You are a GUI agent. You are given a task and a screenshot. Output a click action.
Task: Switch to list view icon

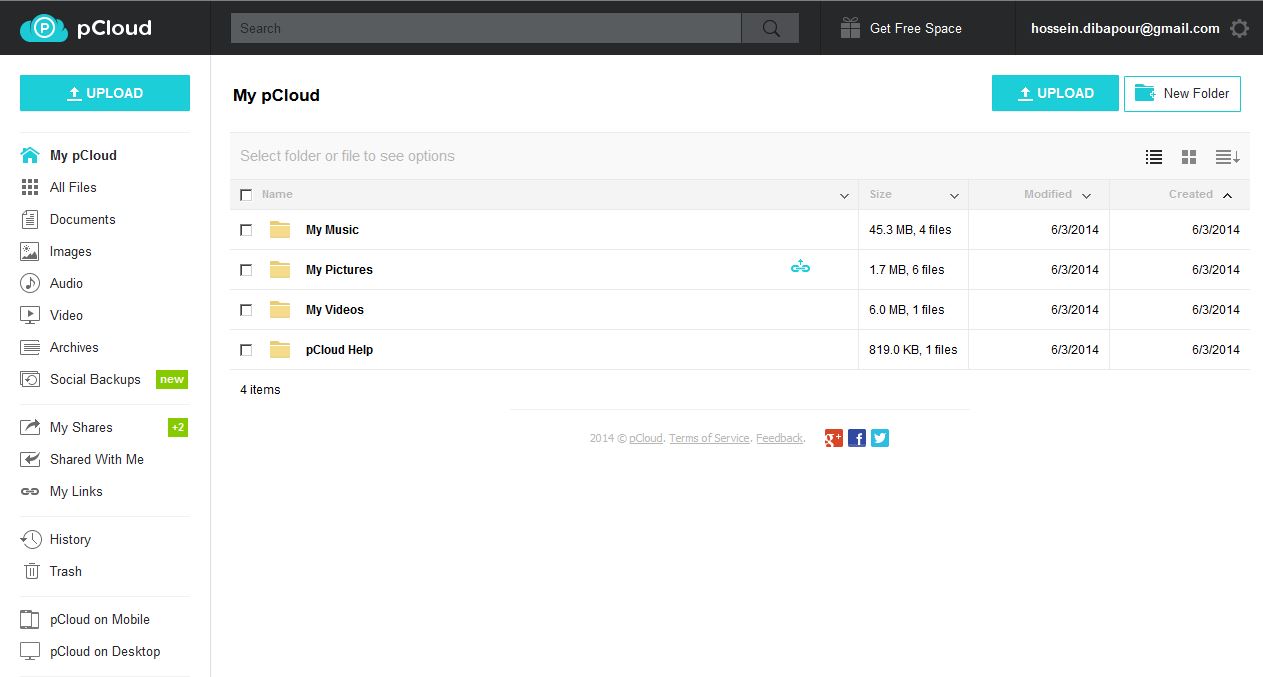[x=1154, y=156]
